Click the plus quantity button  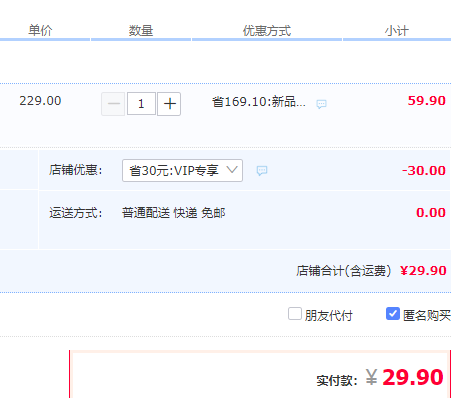click(169, 104)
